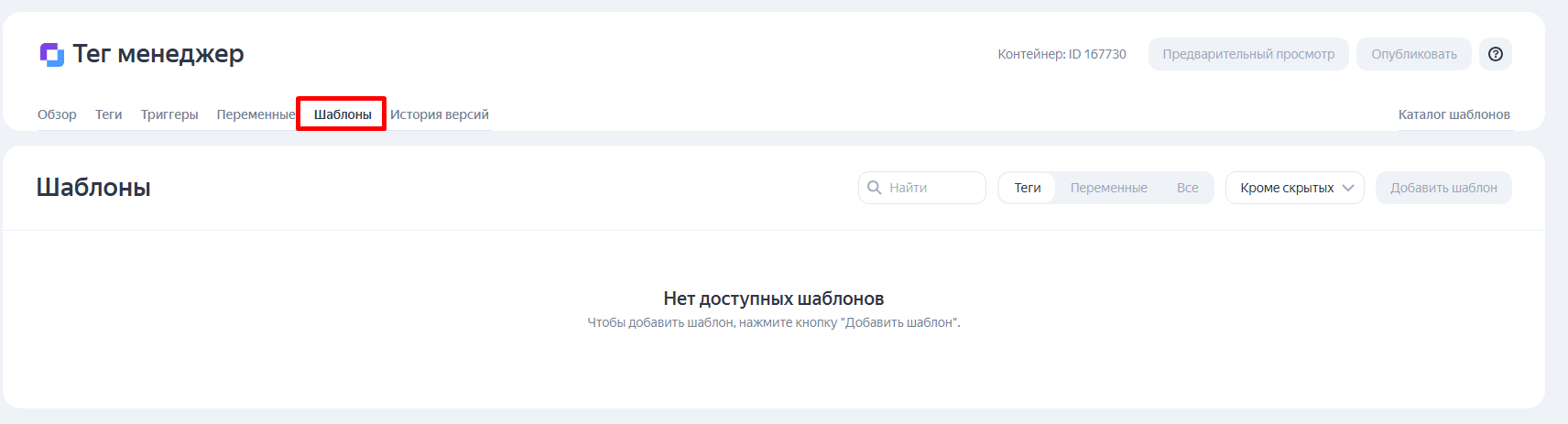Open the История версий tab
Screen dimensions: 1568x424
point(440,114)
